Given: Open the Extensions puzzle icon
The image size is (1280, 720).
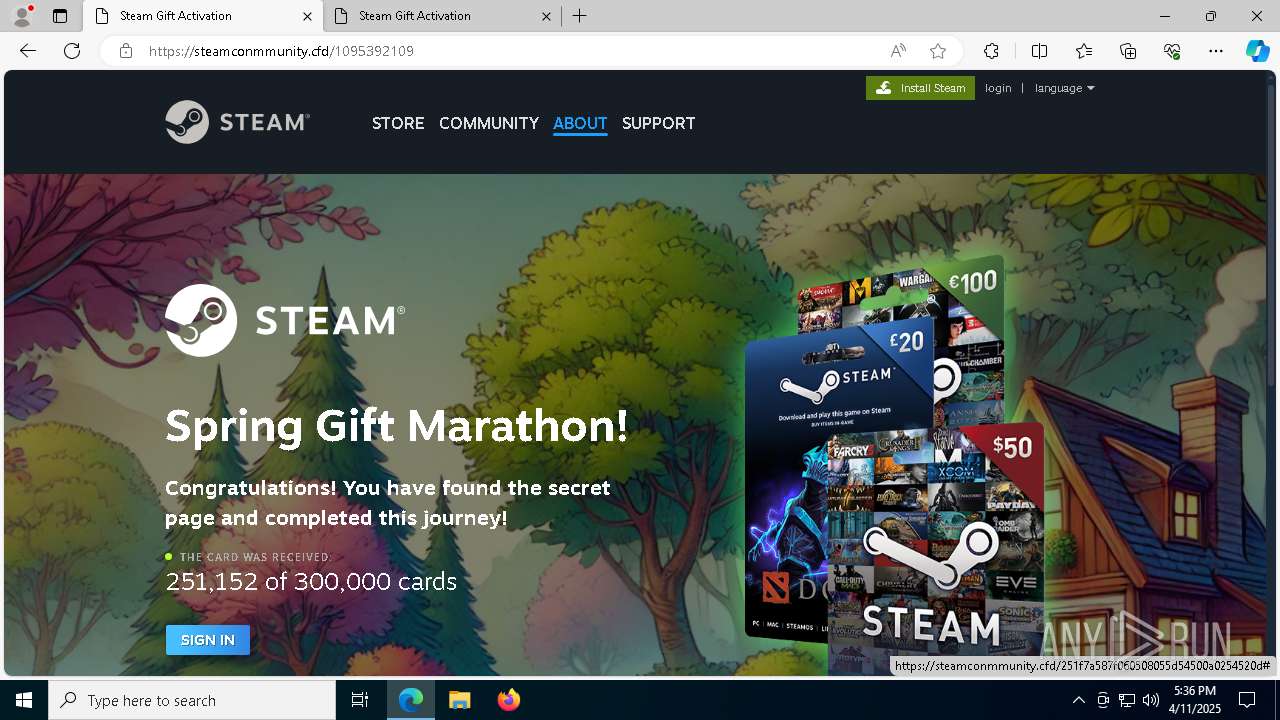Looking at the screenshot, I should pos(991,51).
